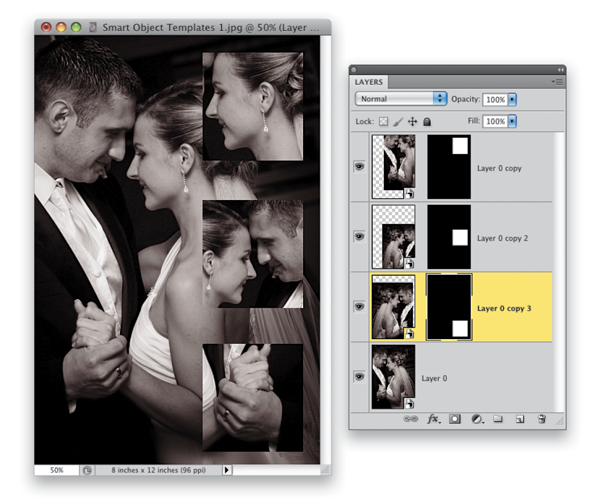Click status bar preview icon beside 50%

click(x=87, y=470)
